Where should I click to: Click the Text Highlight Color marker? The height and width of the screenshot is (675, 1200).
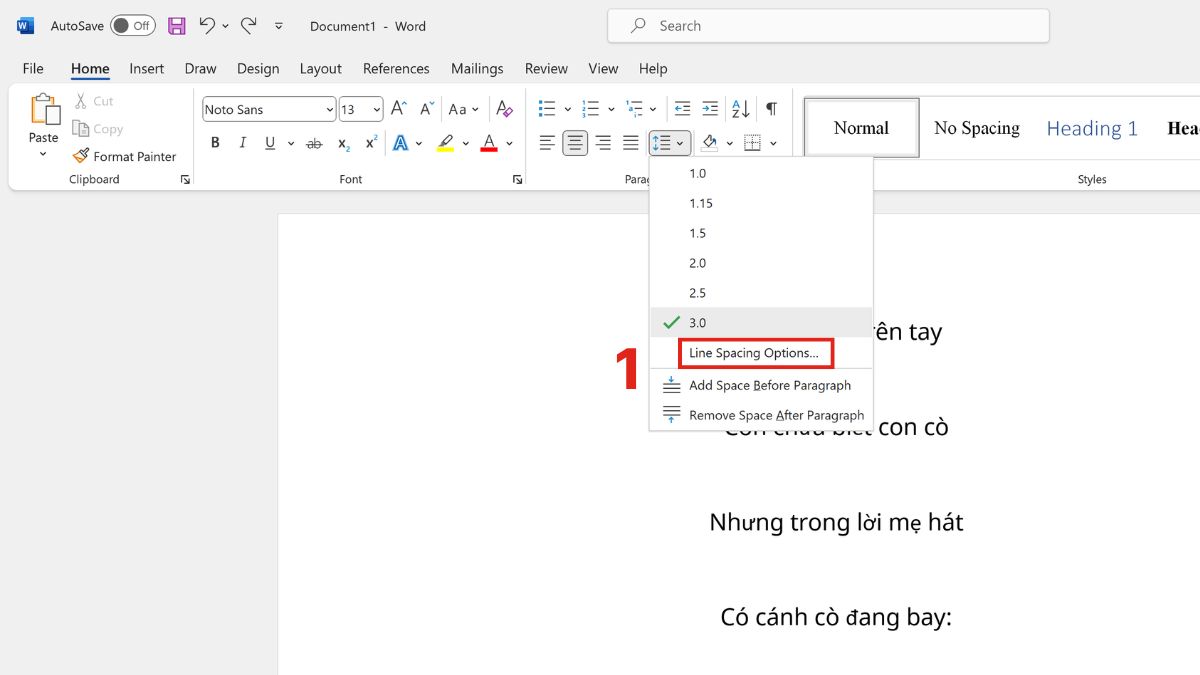coord(445,143)
